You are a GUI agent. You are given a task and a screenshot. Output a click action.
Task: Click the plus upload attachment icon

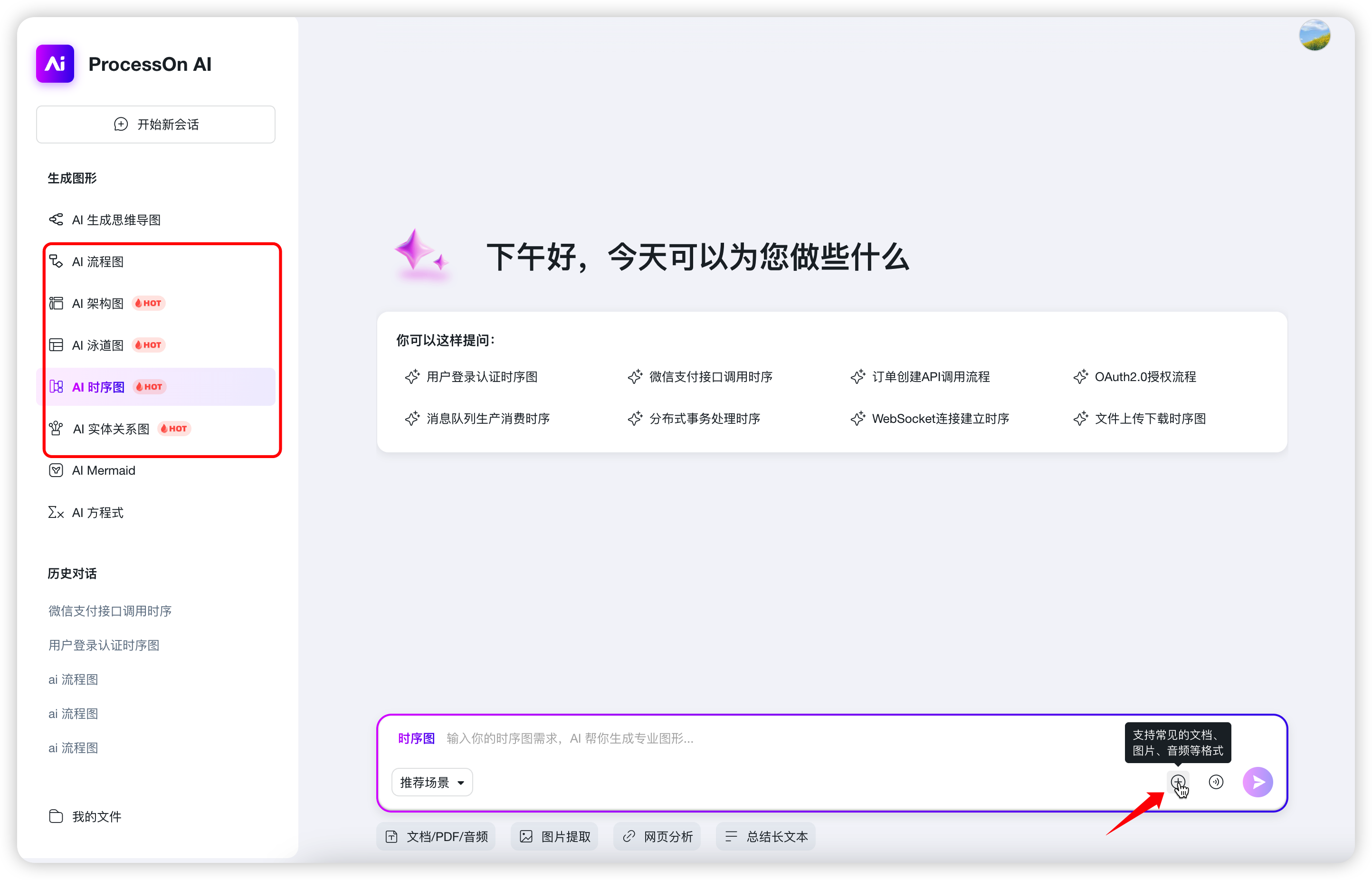1177,781
